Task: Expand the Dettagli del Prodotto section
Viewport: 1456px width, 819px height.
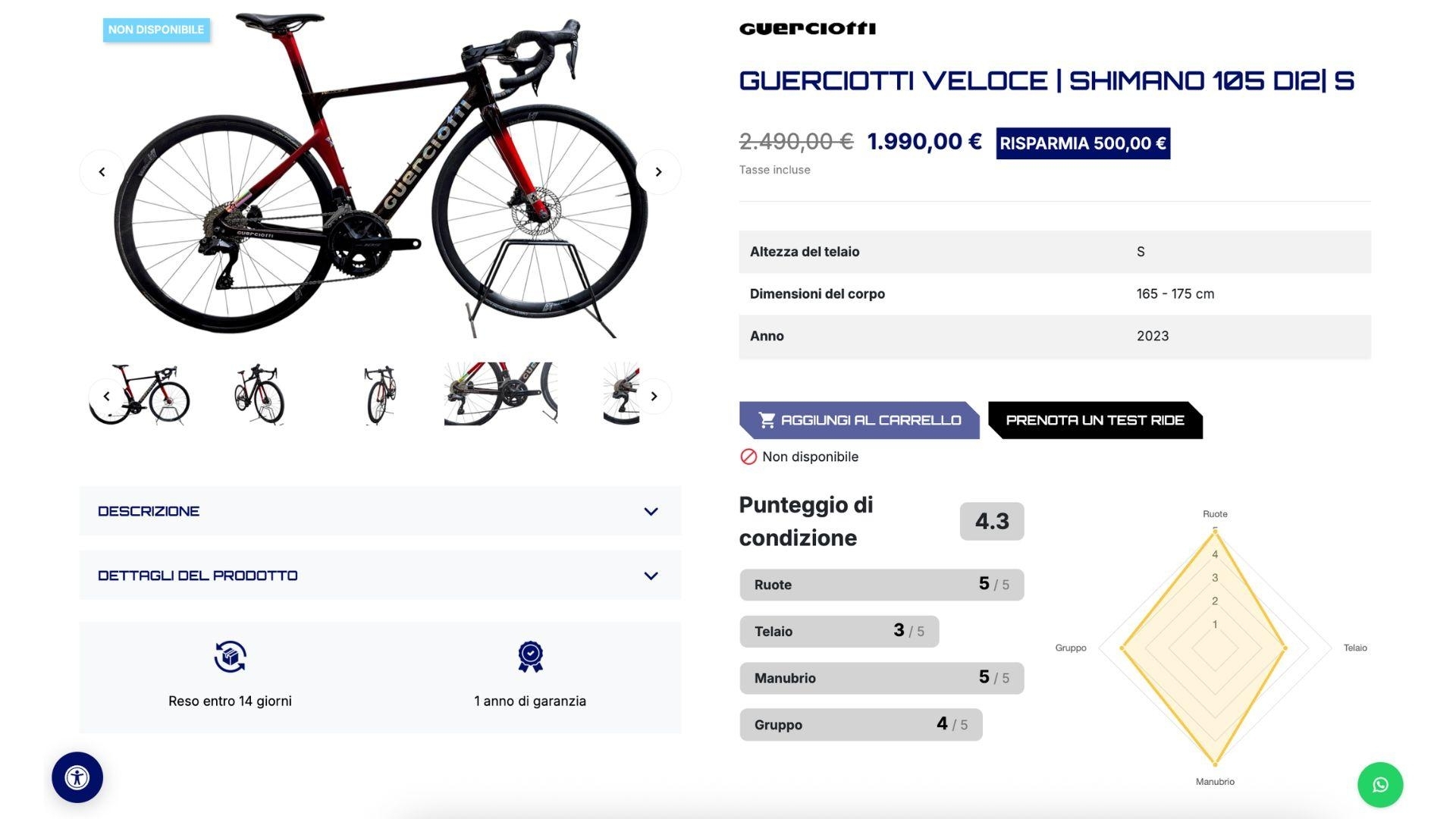Action: tap(379, 576)
